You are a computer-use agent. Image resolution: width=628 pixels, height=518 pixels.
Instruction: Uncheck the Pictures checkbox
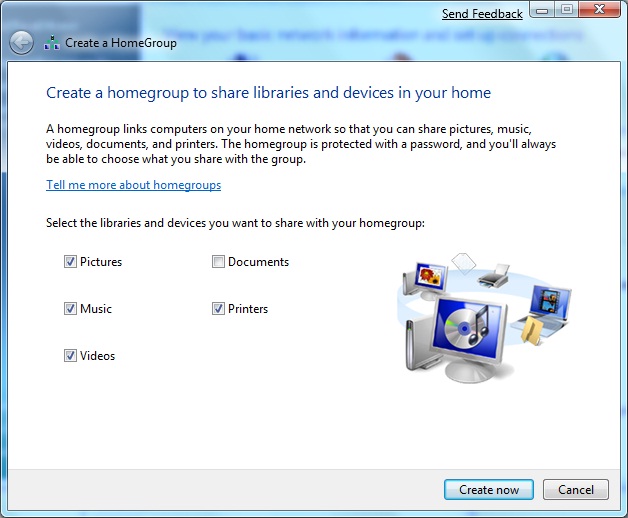[70, 262]
